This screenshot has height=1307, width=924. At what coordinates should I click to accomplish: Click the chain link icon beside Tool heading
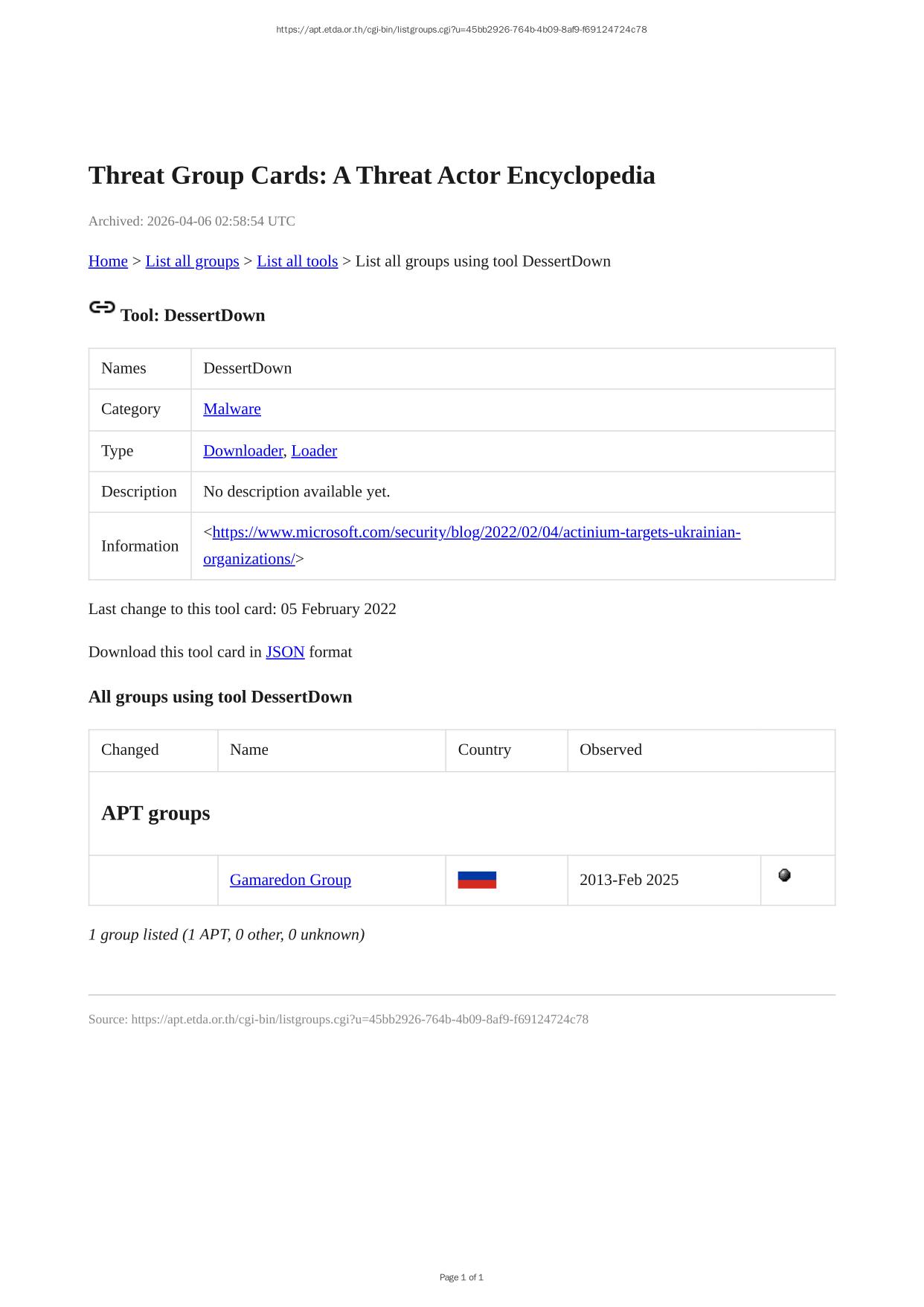click(102, 307)
